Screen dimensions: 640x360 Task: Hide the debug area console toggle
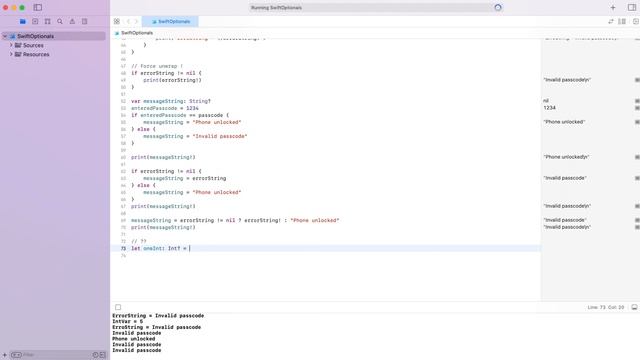tap(634, 307)
